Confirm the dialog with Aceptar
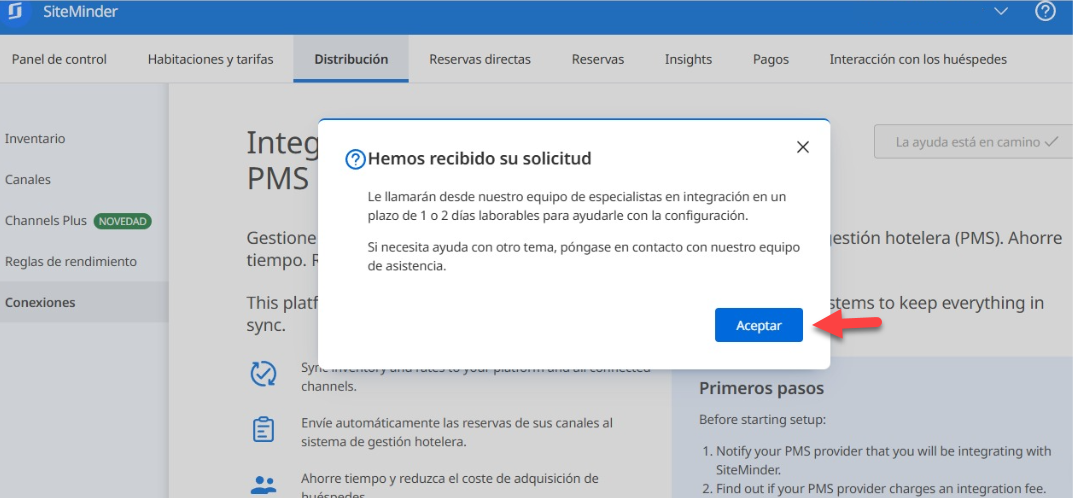1075x498 pixels. (x=759, y=325)
